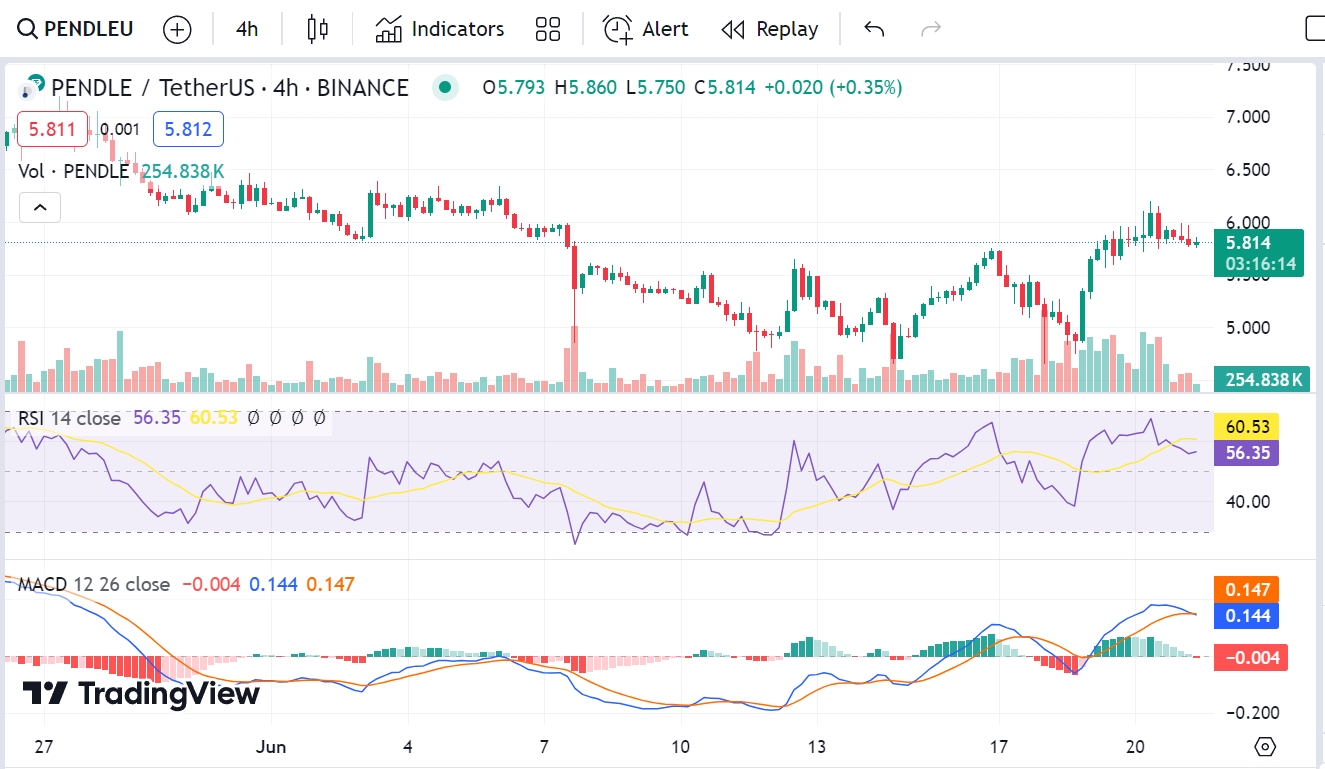Viewport: 1325px width, 769px height.
Task: Select the RSI 14 close legend
Action: 69,418
